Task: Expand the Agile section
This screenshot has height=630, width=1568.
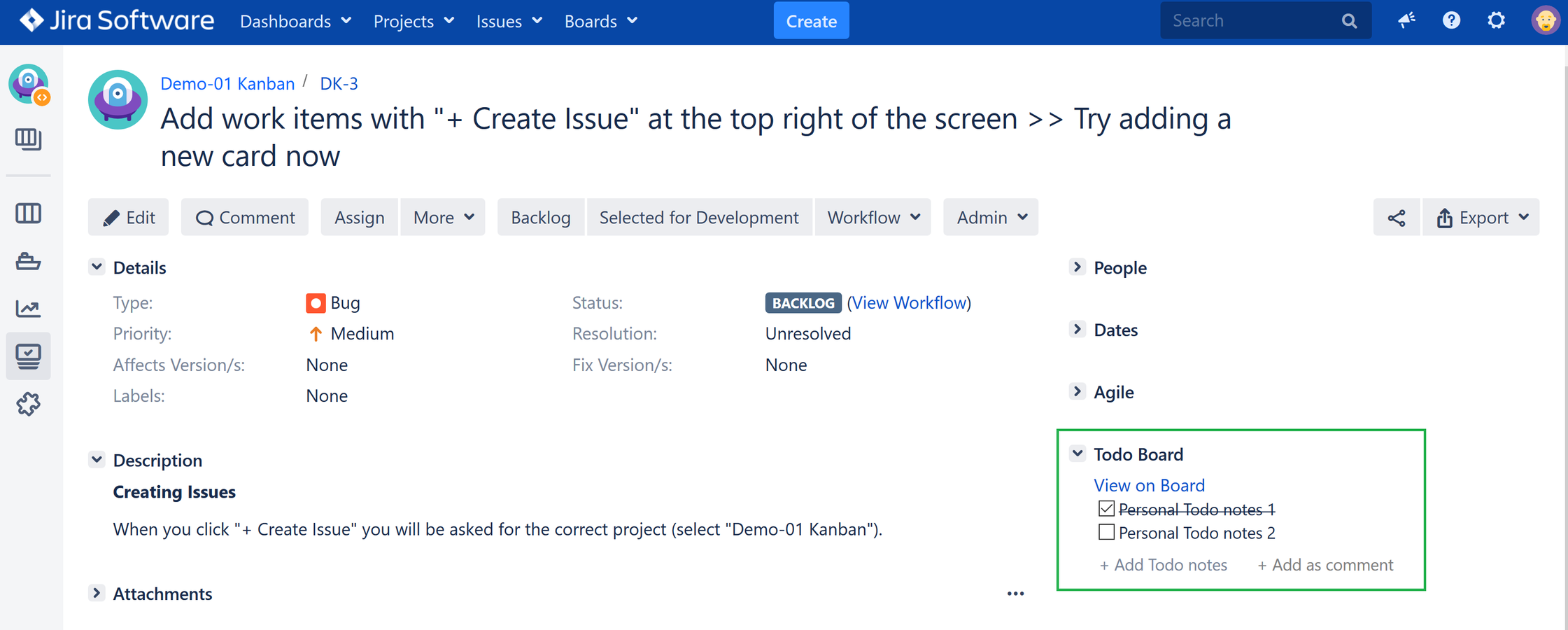Action: pos(1078,391)
